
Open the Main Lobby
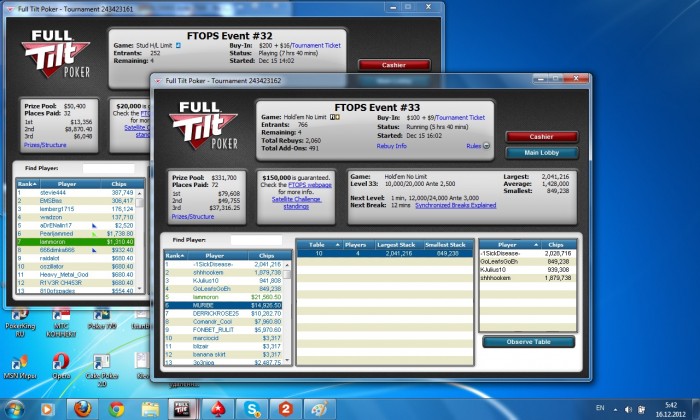[x=542, y=153]
